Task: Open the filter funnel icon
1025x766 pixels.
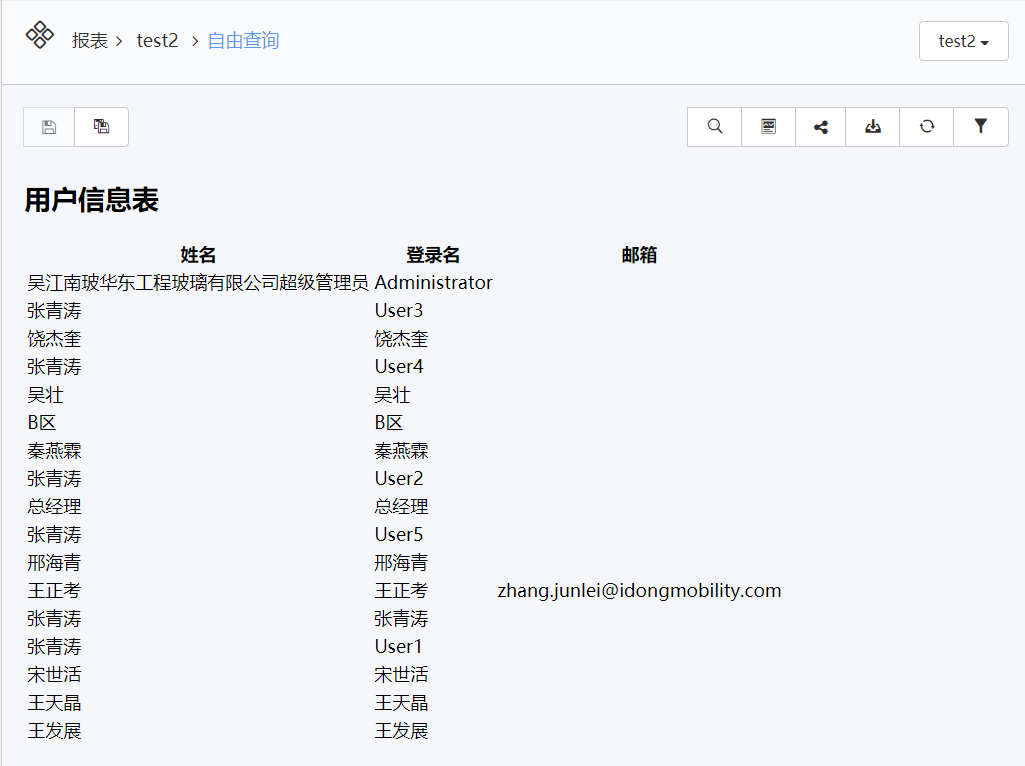Action: (980, 127)
